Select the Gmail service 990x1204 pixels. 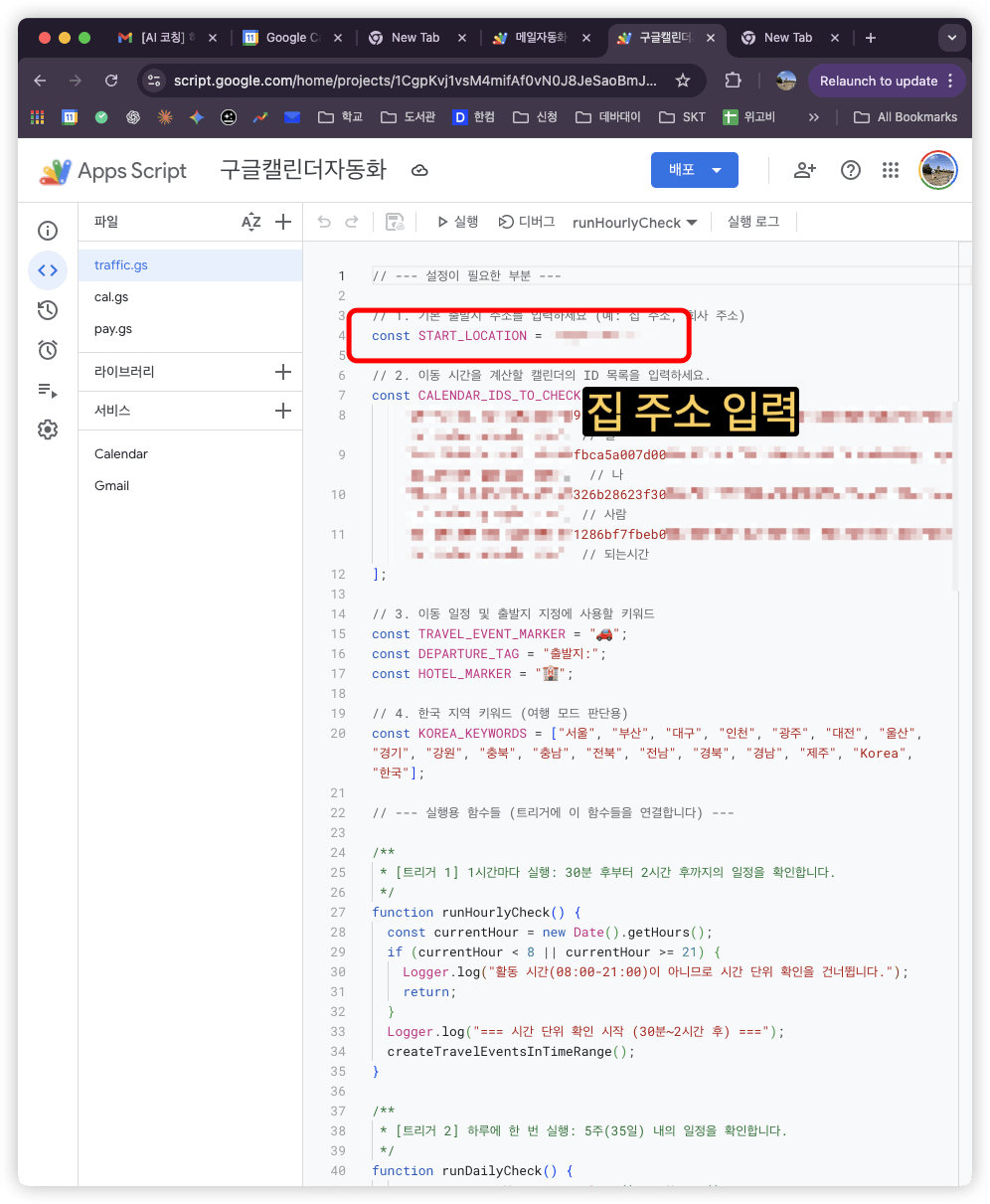(190, 486)
